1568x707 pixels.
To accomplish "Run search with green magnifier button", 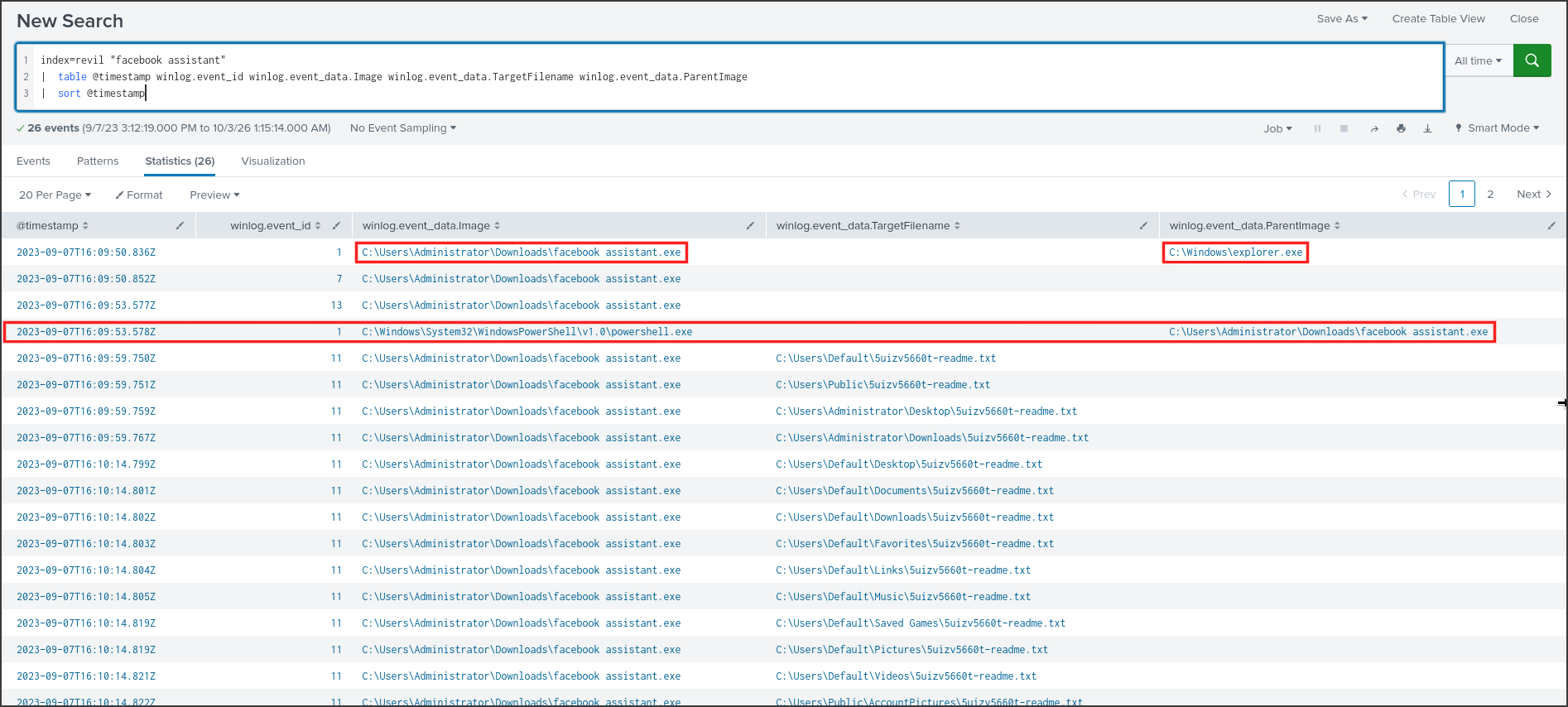I will click(1532, 60).
